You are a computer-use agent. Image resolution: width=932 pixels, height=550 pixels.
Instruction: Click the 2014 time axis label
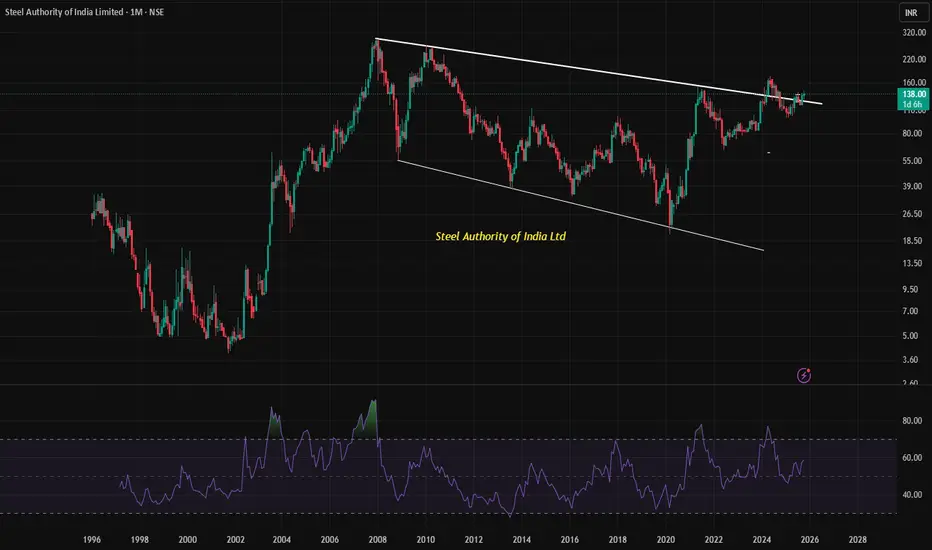pyautogui.click(x=522, y=540)
